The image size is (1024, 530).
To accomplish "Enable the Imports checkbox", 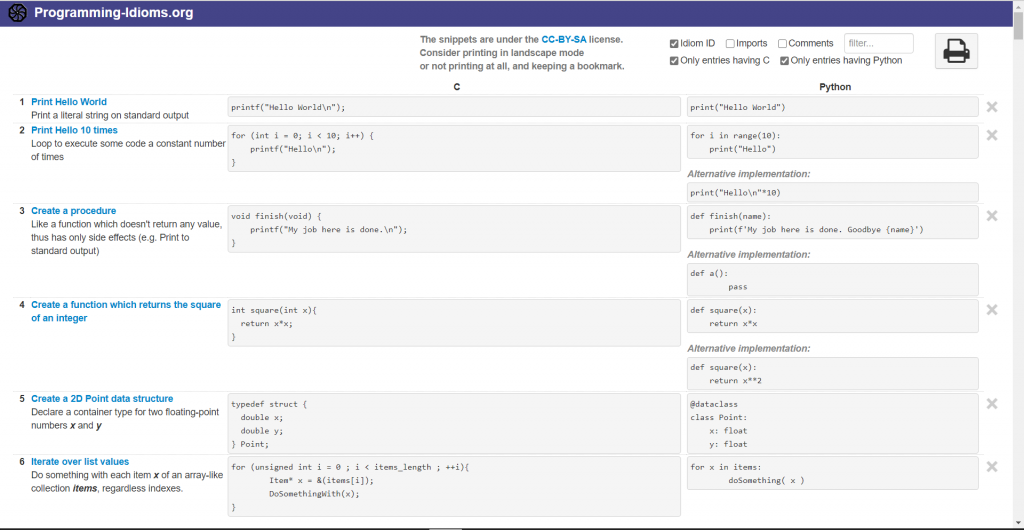I will pos(731,44).
